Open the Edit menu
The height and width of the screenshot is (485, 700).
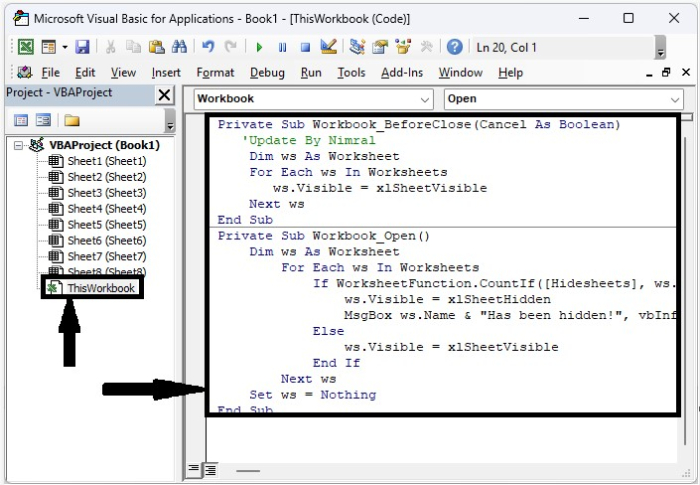[x=85, y=73]
